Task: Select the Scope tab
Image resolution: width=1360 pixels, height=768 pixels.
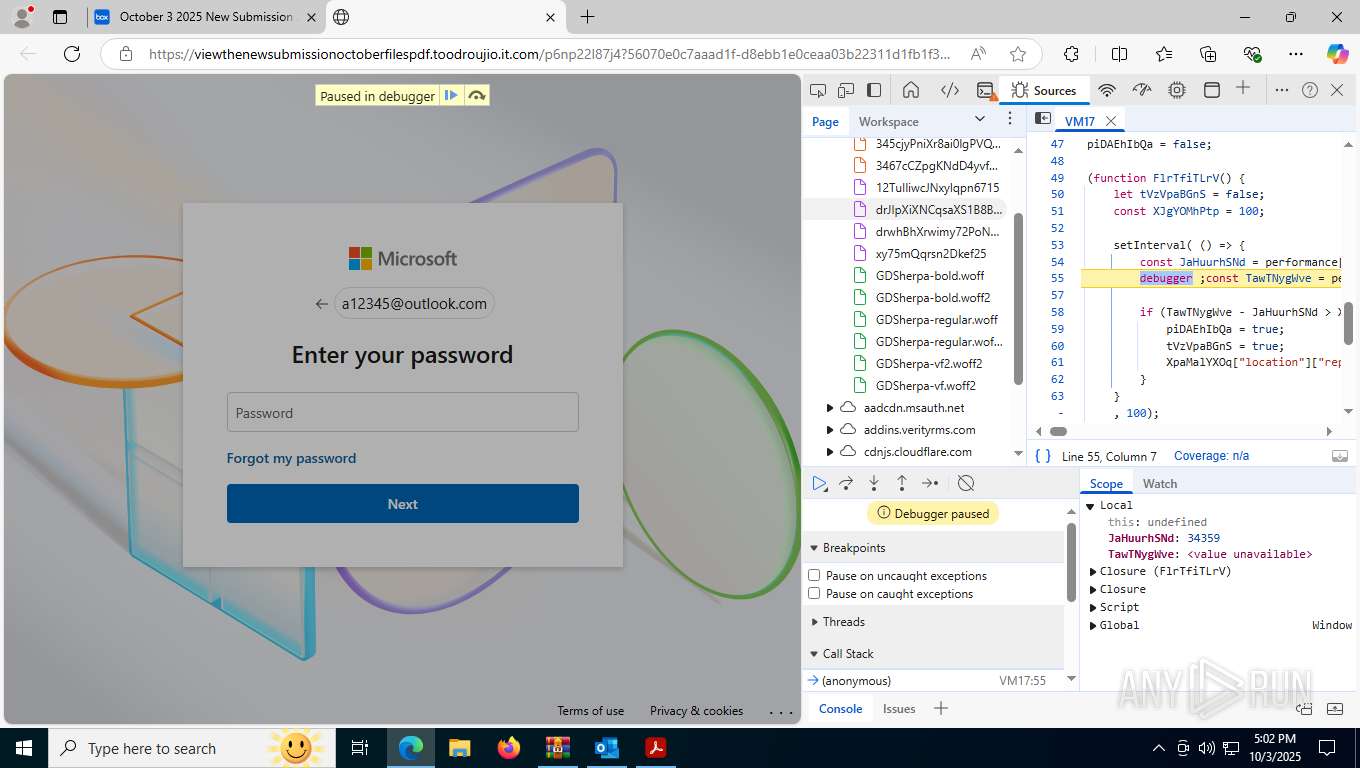Action: (1106, 483)
